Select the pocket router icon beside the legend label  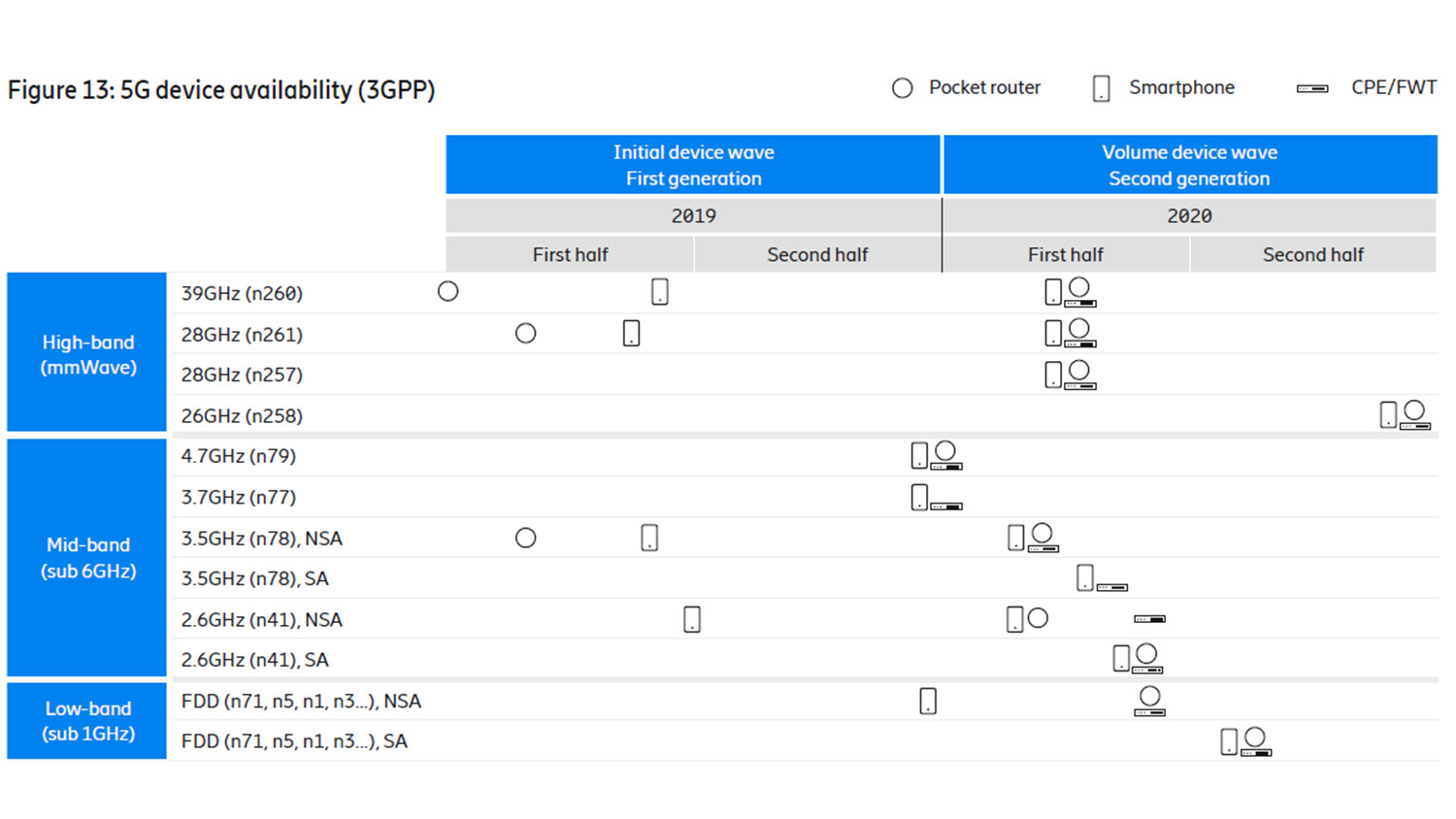tap(902, 87)
